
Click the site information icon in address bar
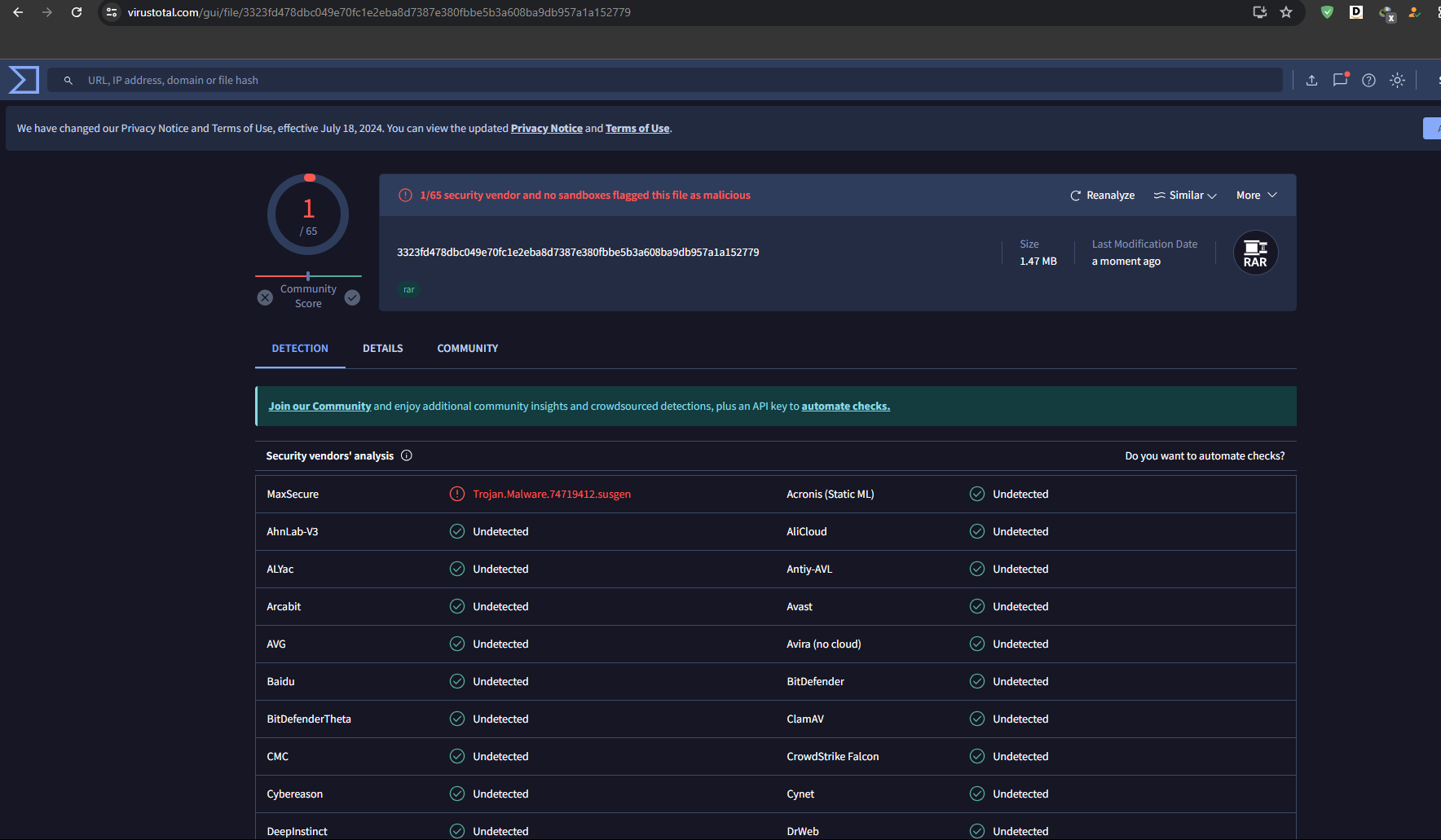(x=112, y=12)
